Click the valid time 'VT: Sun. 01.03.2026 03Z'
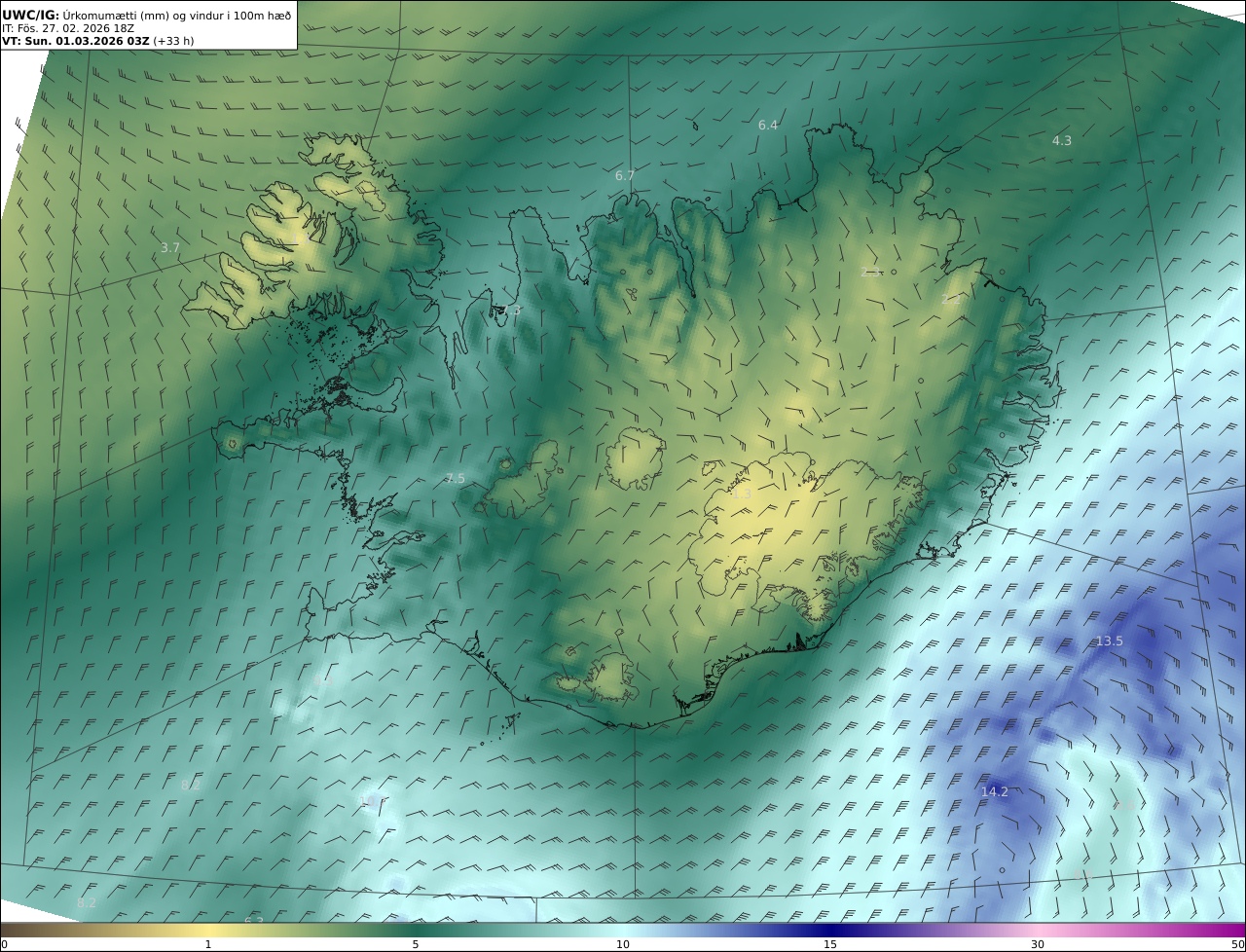The height and width of the screenshot is (952, 1246). (75, 41)
